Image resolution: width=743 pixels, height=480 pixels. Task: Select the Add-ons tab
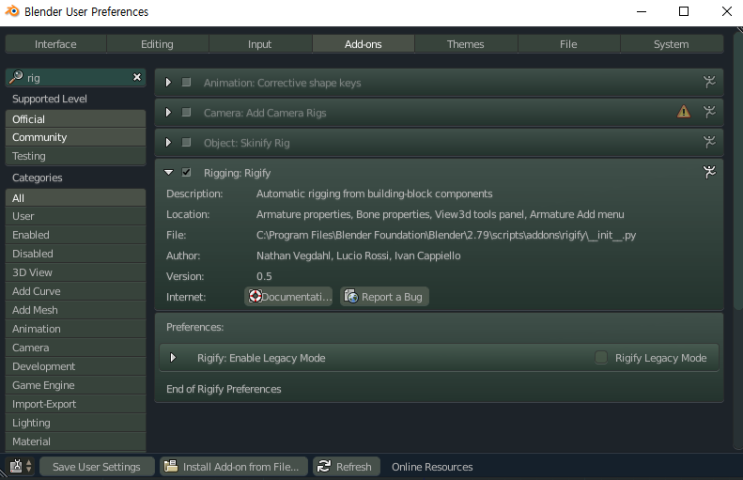coord(363,44)
